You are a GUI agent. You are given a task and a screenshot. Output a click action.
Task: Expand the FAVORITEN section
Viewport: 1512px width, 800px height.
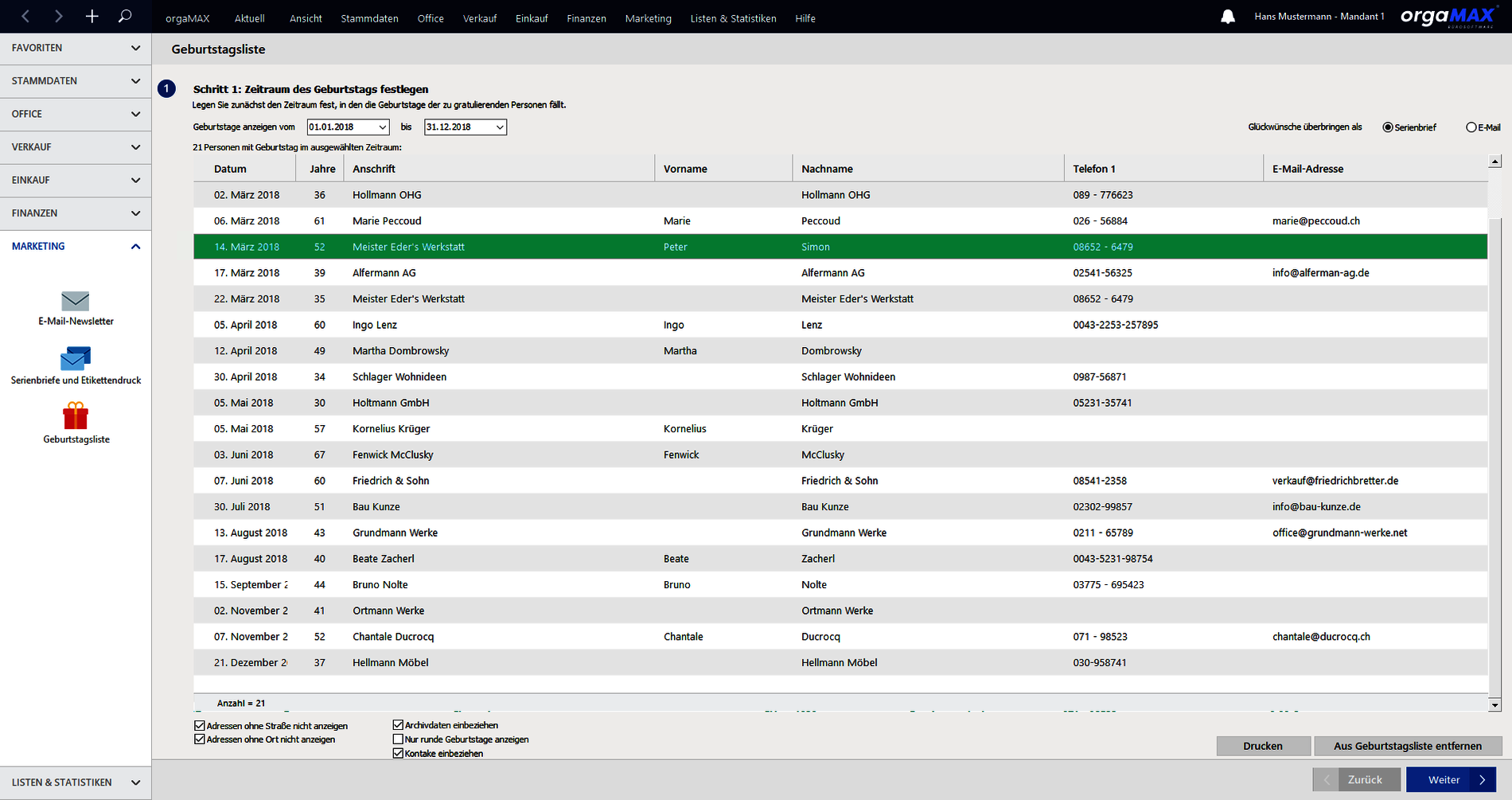tap(76, 48)
